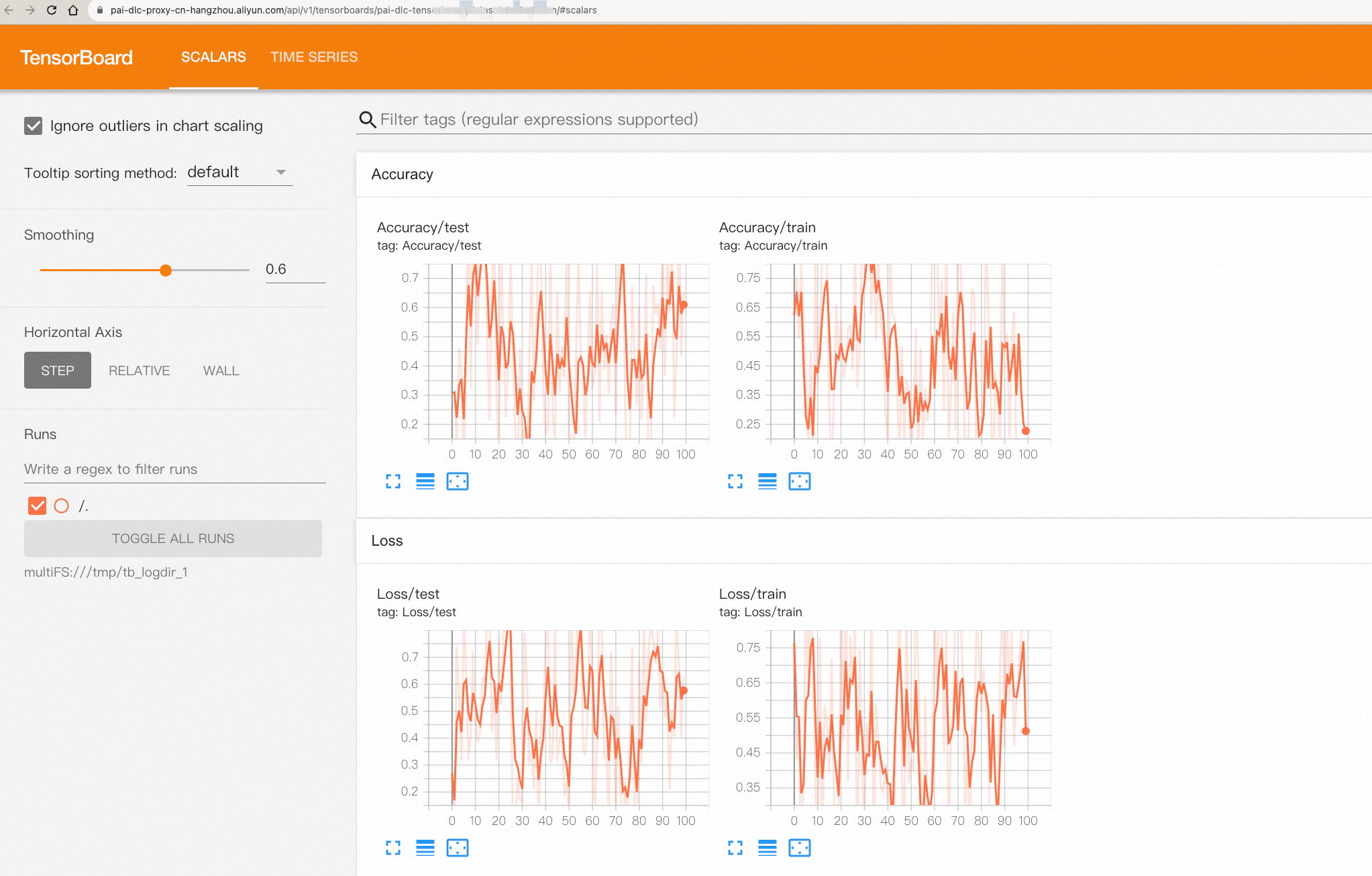The height and width of the screenshot is (876, 1372).
Task: Click the browser back arrow
Action: (x=9, y=10)
